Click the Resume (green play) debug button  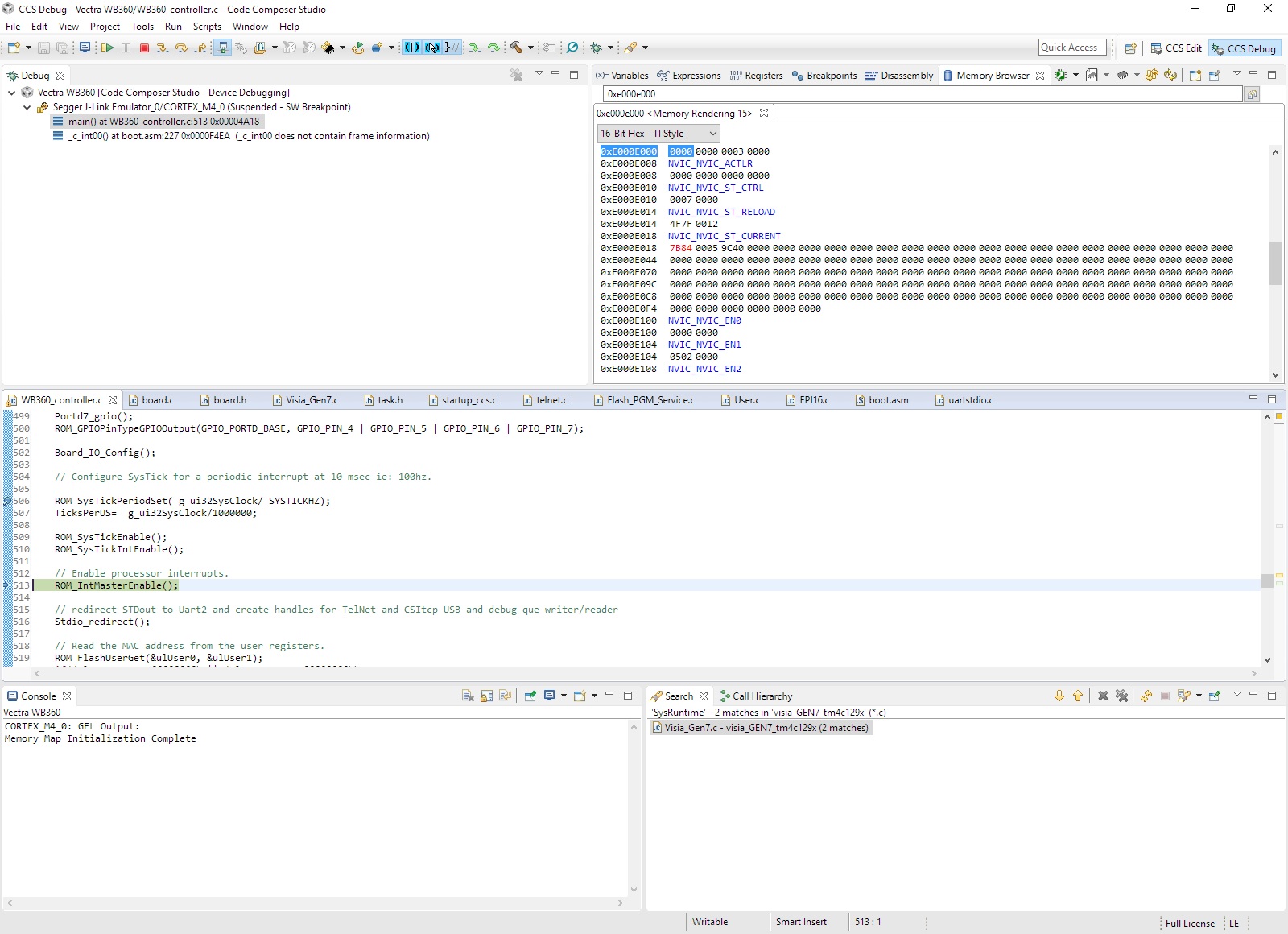click(107, 48)
